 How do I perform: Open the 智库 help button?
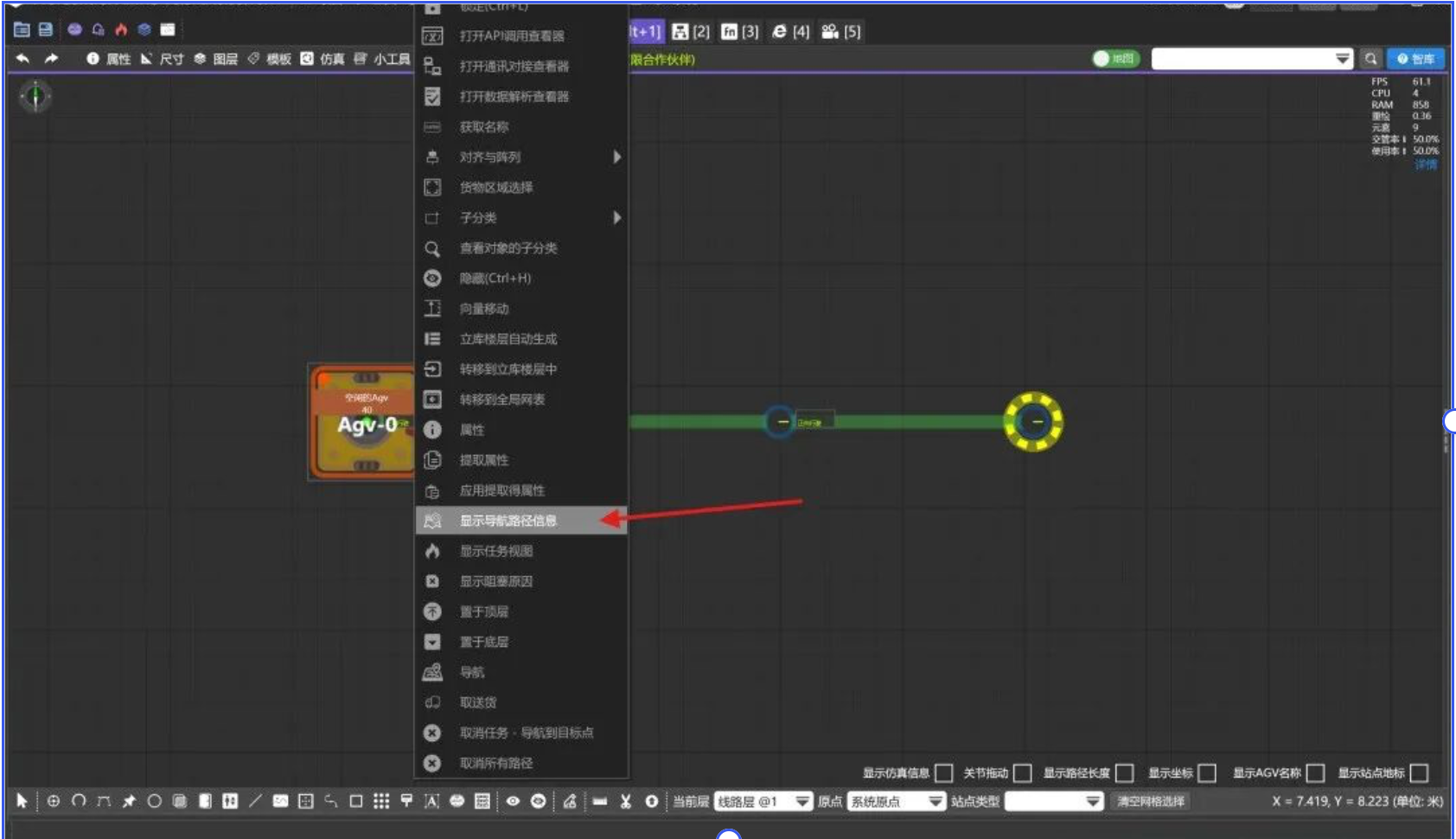(x=1415, y=59)
